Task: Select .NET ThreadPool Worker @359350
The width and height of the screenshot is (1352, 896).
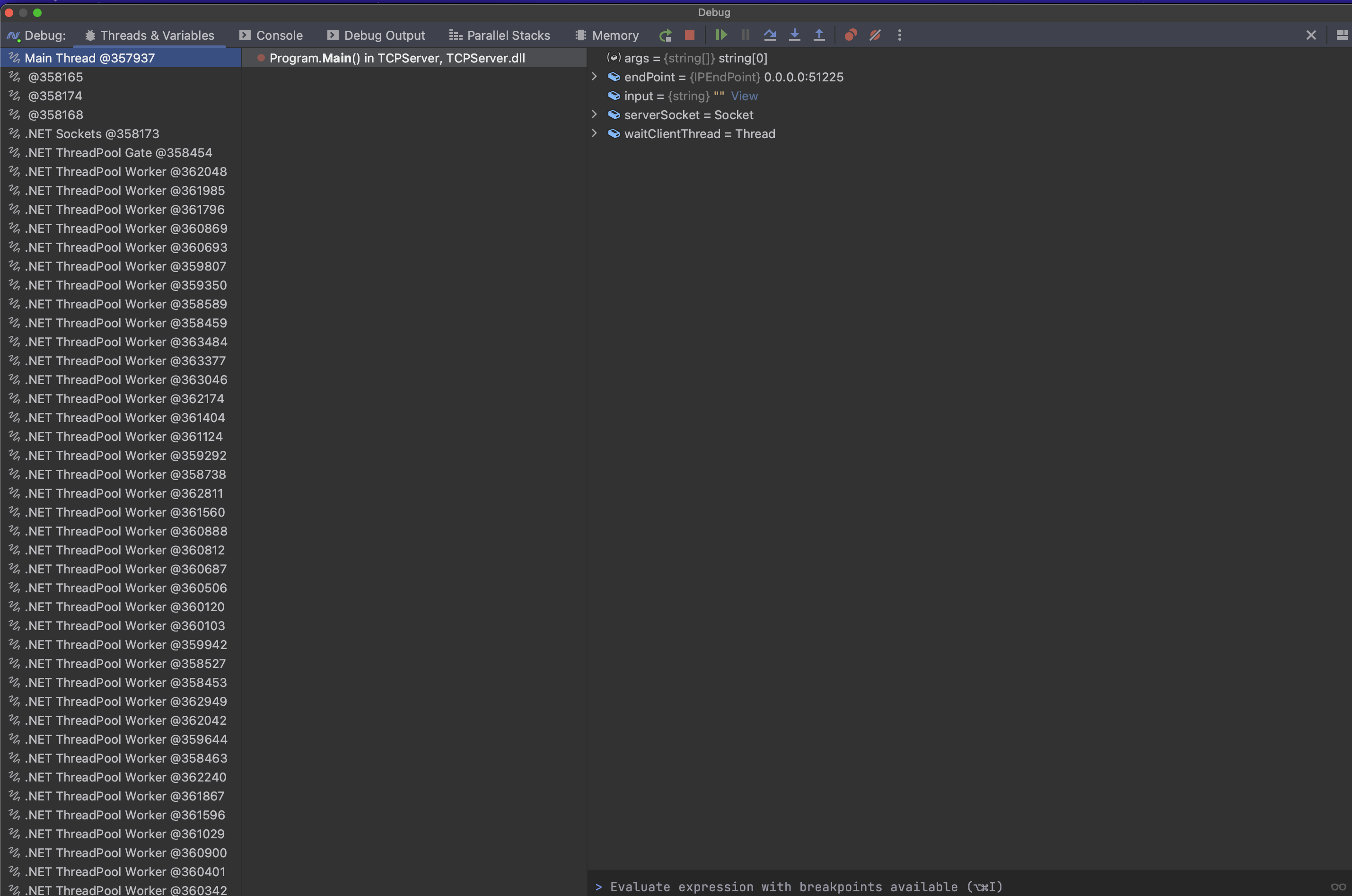Action: 121,285
